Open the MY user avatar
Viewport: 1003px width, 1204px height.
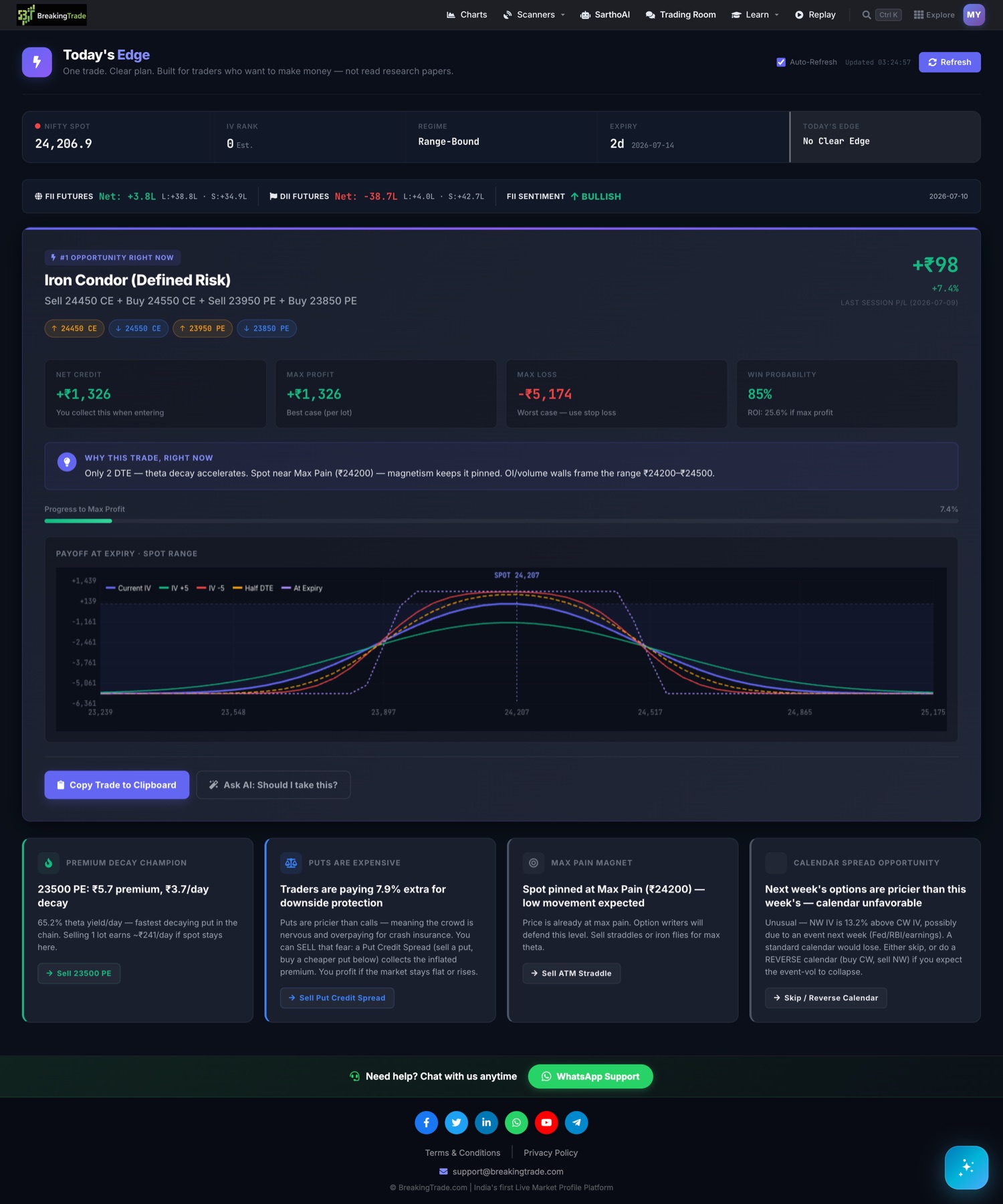[974, 15]
